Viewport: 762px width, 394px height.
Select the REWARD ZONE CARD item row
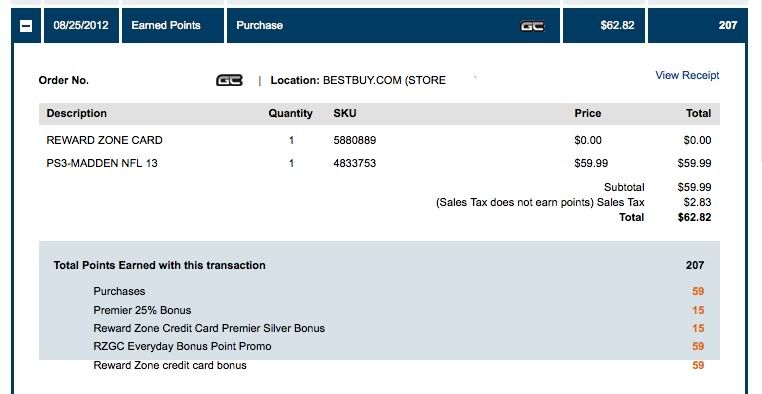point(379,140)
